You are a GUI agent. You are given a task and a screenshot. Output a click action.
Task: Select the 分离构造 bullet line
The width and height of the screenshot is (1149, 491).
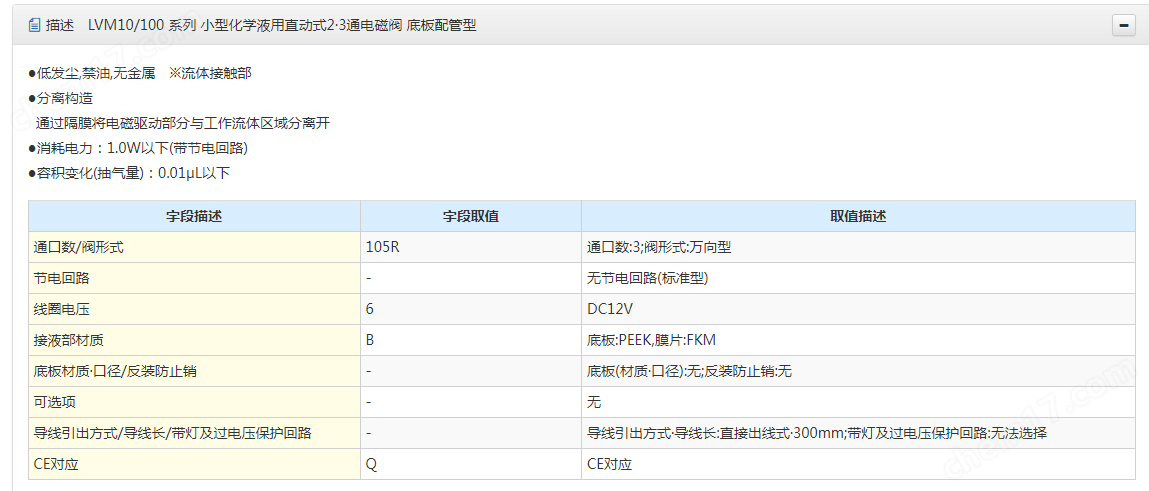tap(61, 98)
